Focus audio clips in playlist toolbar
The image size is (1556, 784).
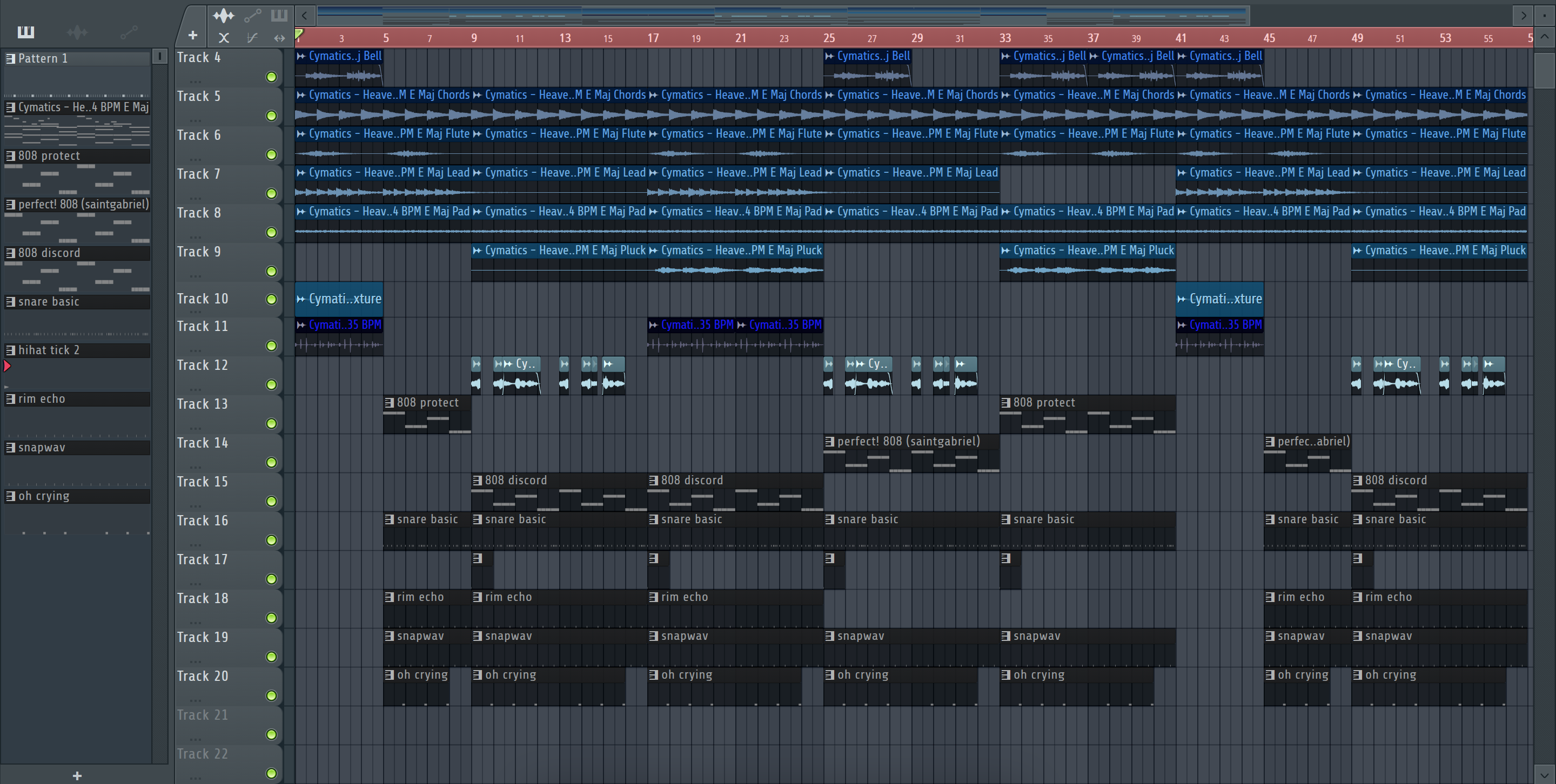(224, 16)
